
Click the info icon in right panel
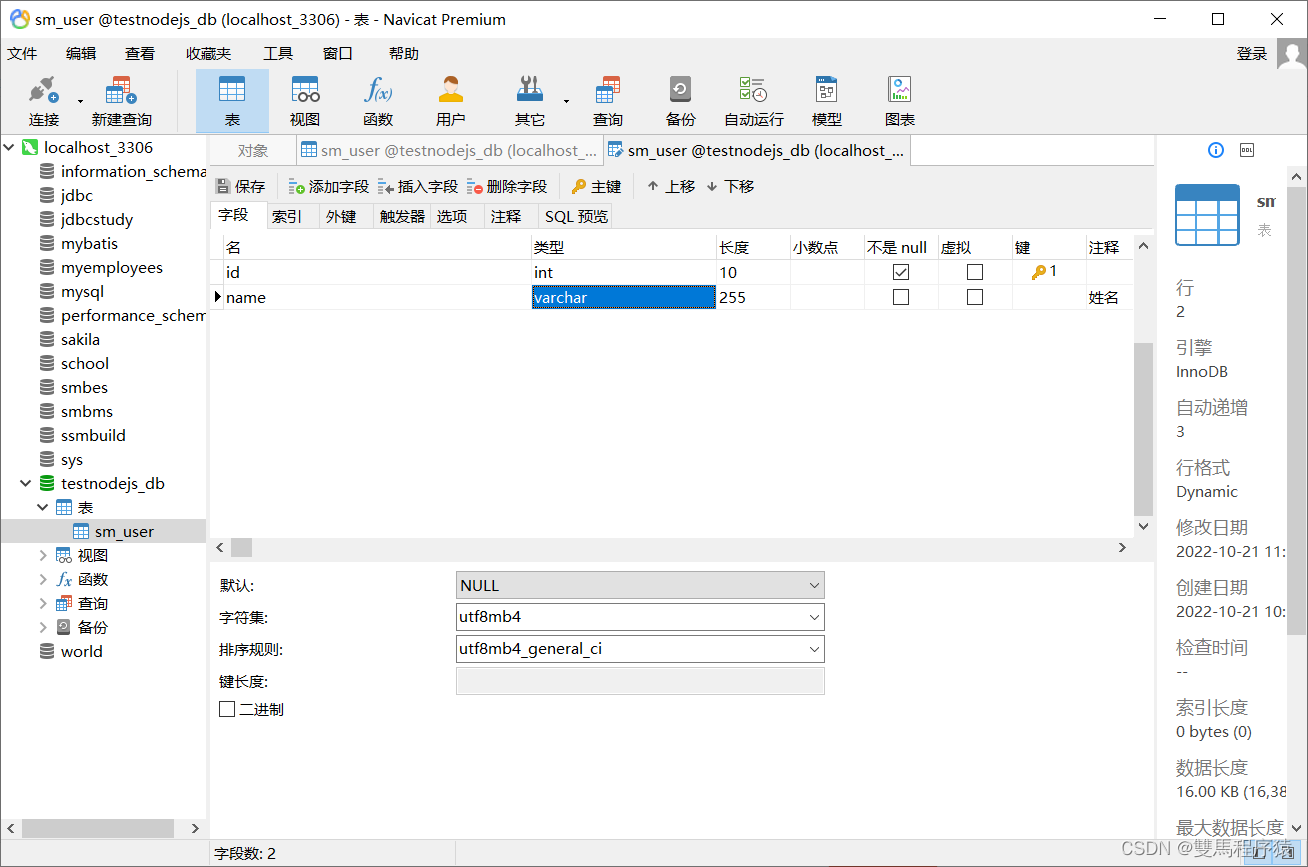tap(1216, 150)
